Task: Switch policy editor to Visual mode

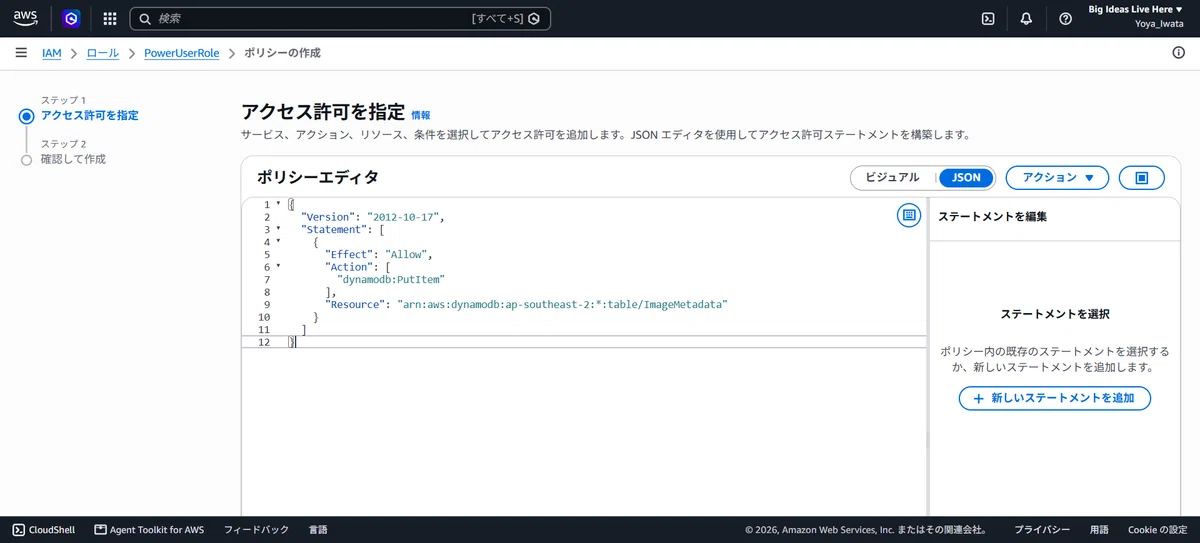Action: click(x=892, y=177)
